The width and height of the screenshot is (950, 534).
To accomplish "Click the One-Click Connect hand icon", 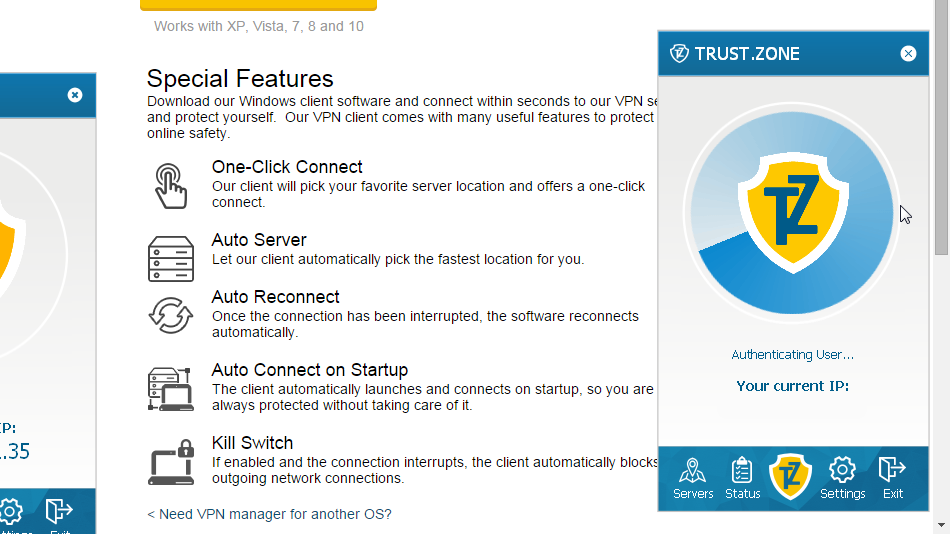I will coord(171,185).
